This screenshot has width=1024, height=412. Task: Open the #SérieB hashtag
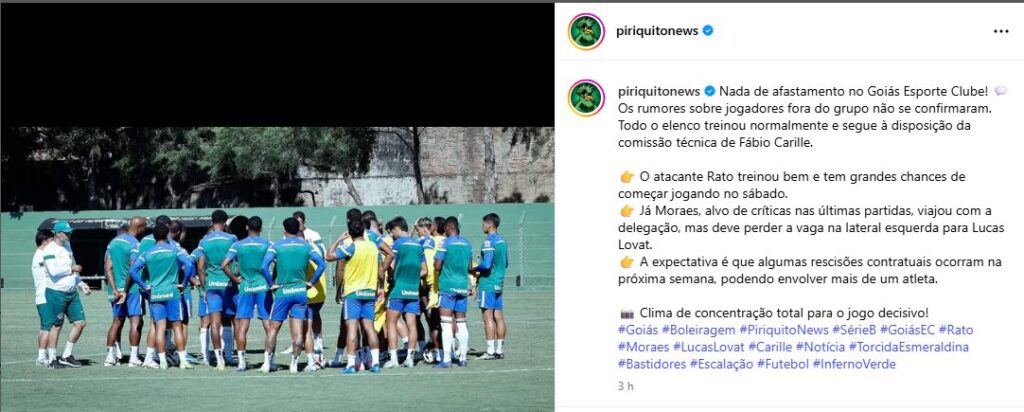[855, 330]
